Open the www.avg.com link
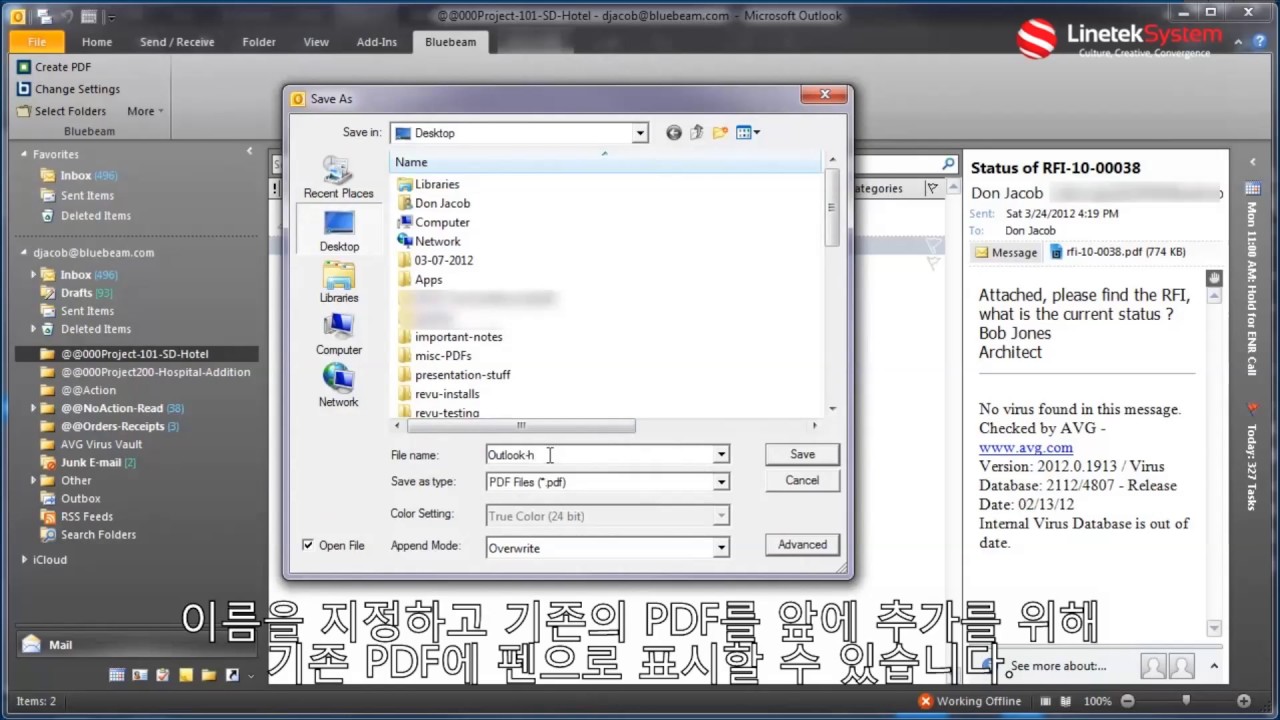 click(x=1026, y=447)
